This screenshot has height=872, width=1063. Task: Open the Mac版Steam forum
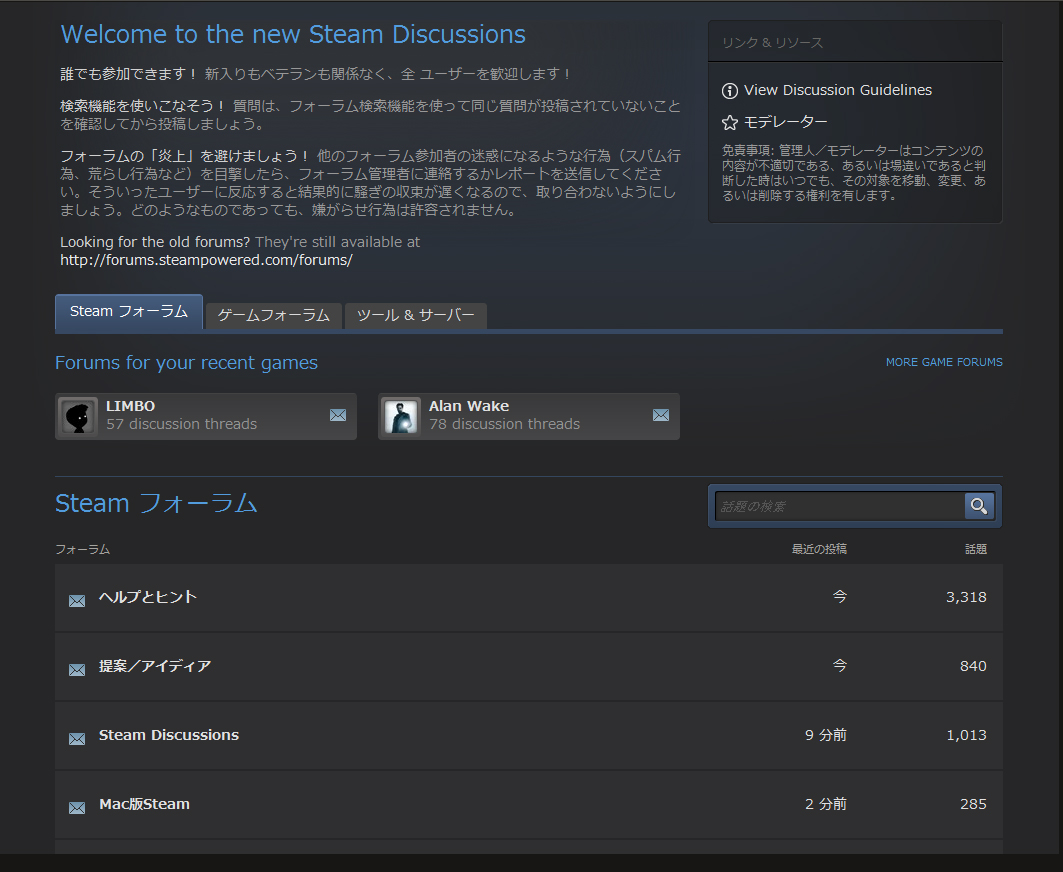click(x=144, y=804)
